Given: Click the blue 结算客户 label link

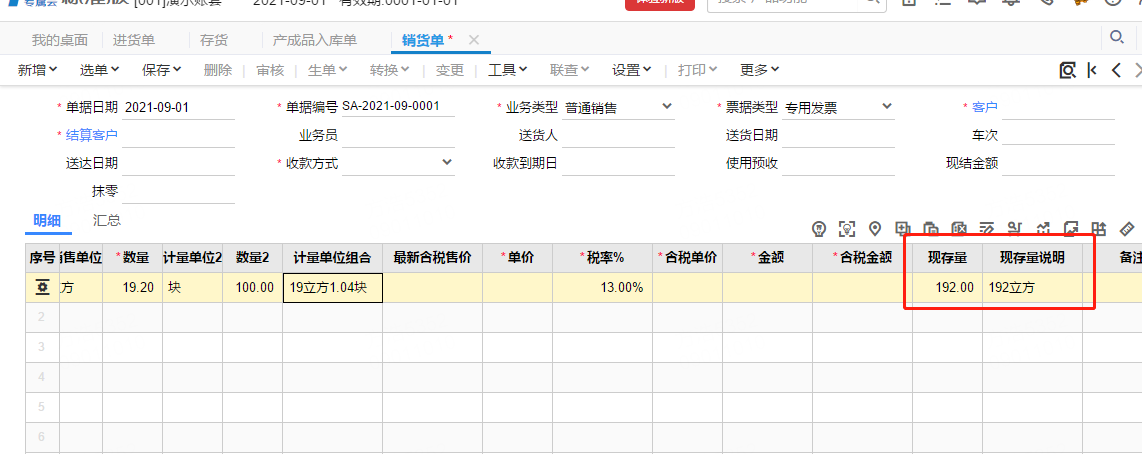Looking at the screenshot, I should [x=92, y=136].
